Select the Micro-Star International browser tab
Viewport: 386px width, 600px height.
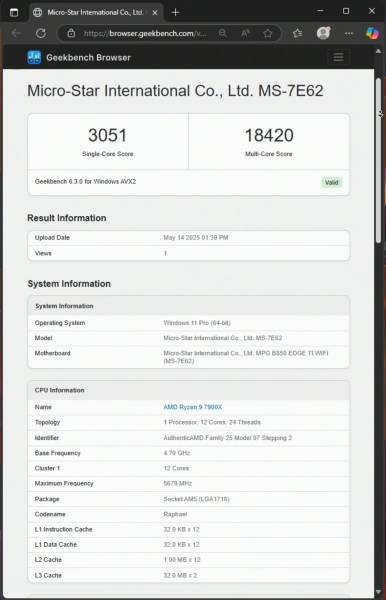click(x=96, y=12)
